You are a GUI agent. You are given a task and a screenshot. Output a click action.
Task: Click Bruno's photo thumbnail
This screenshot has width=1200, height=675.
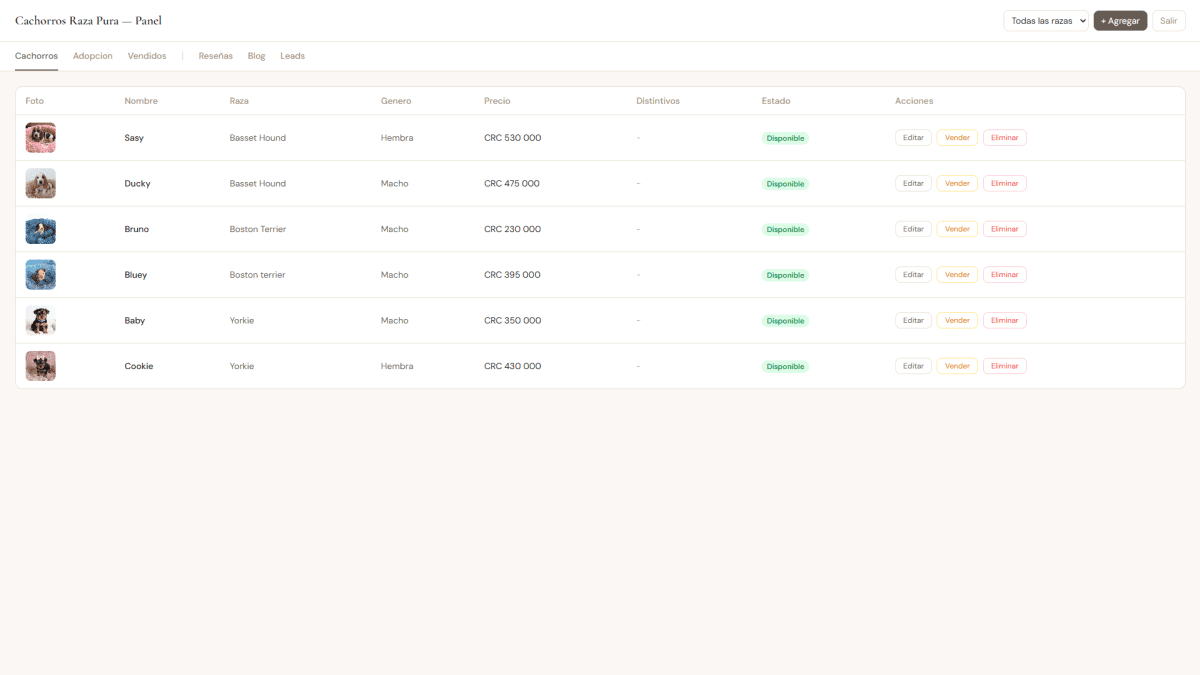pyautogui.click(x=41, y=229)
